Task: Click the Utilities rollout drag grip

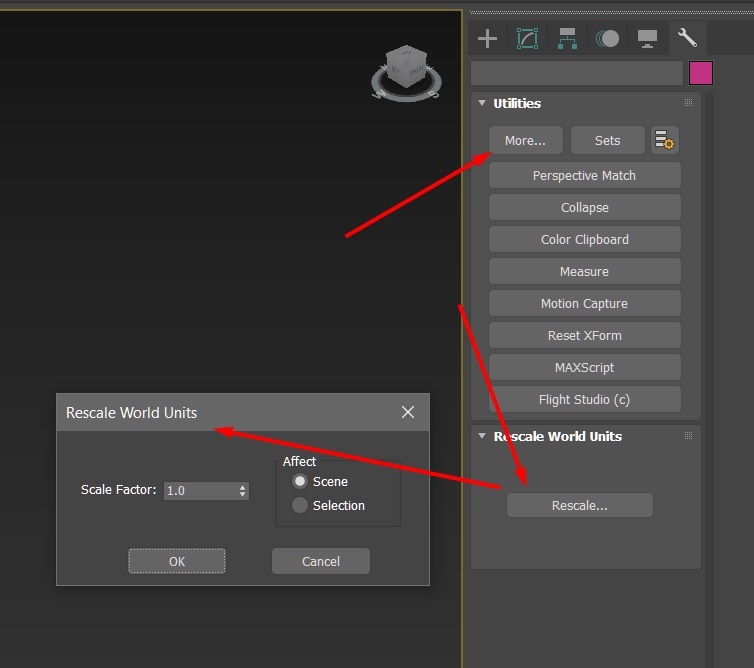Action: click(688, 102)
